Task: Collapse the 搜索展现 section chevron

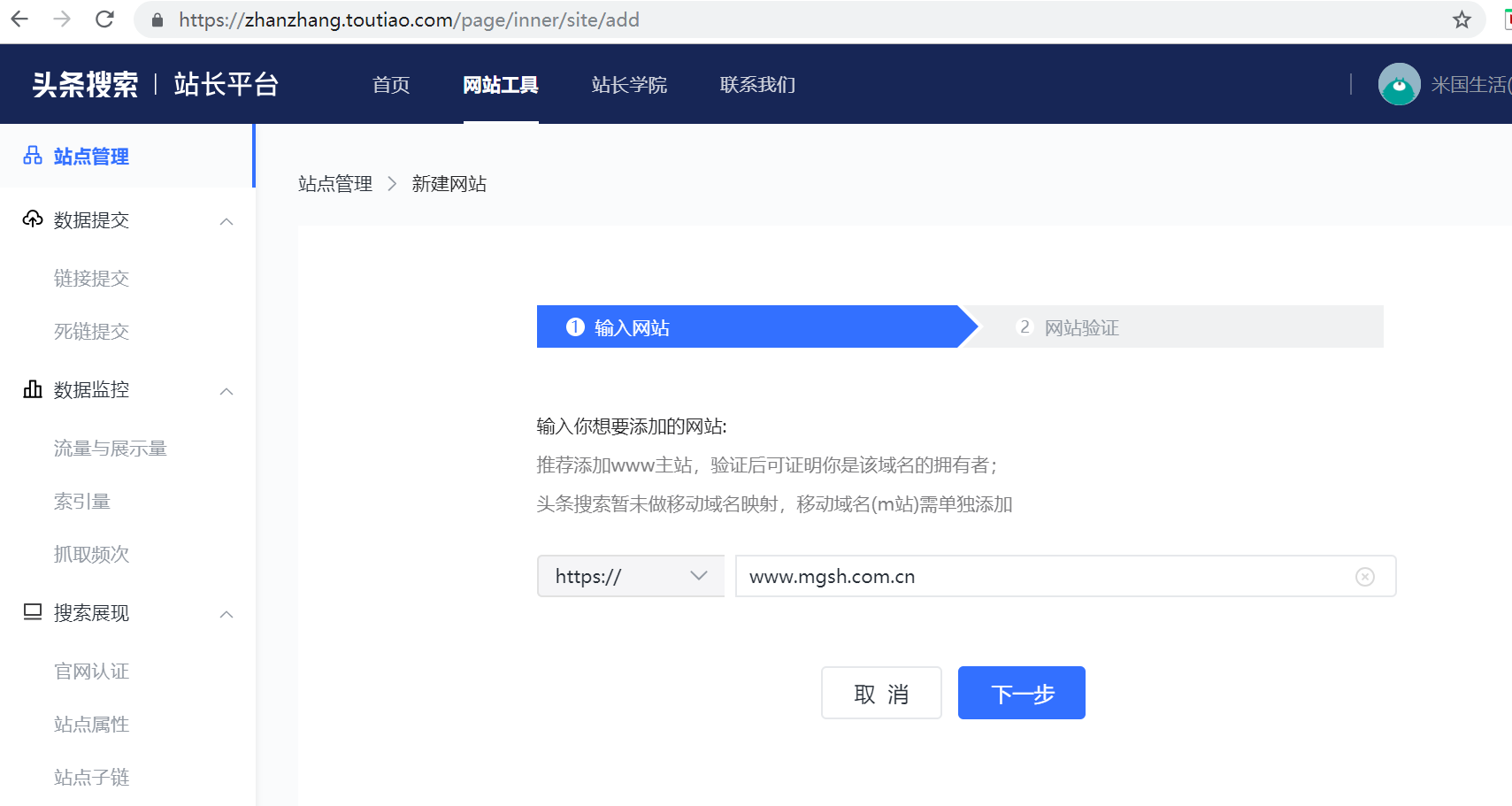Action: pos(226,614)
